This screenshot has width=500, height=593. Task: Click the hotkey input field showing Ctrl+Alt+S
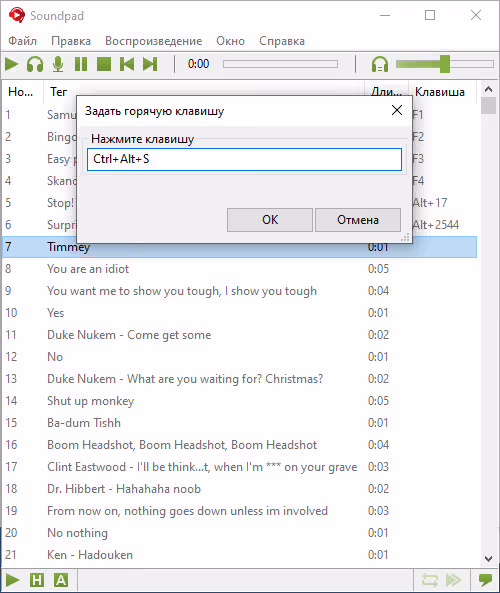click(x=244, y=159)
